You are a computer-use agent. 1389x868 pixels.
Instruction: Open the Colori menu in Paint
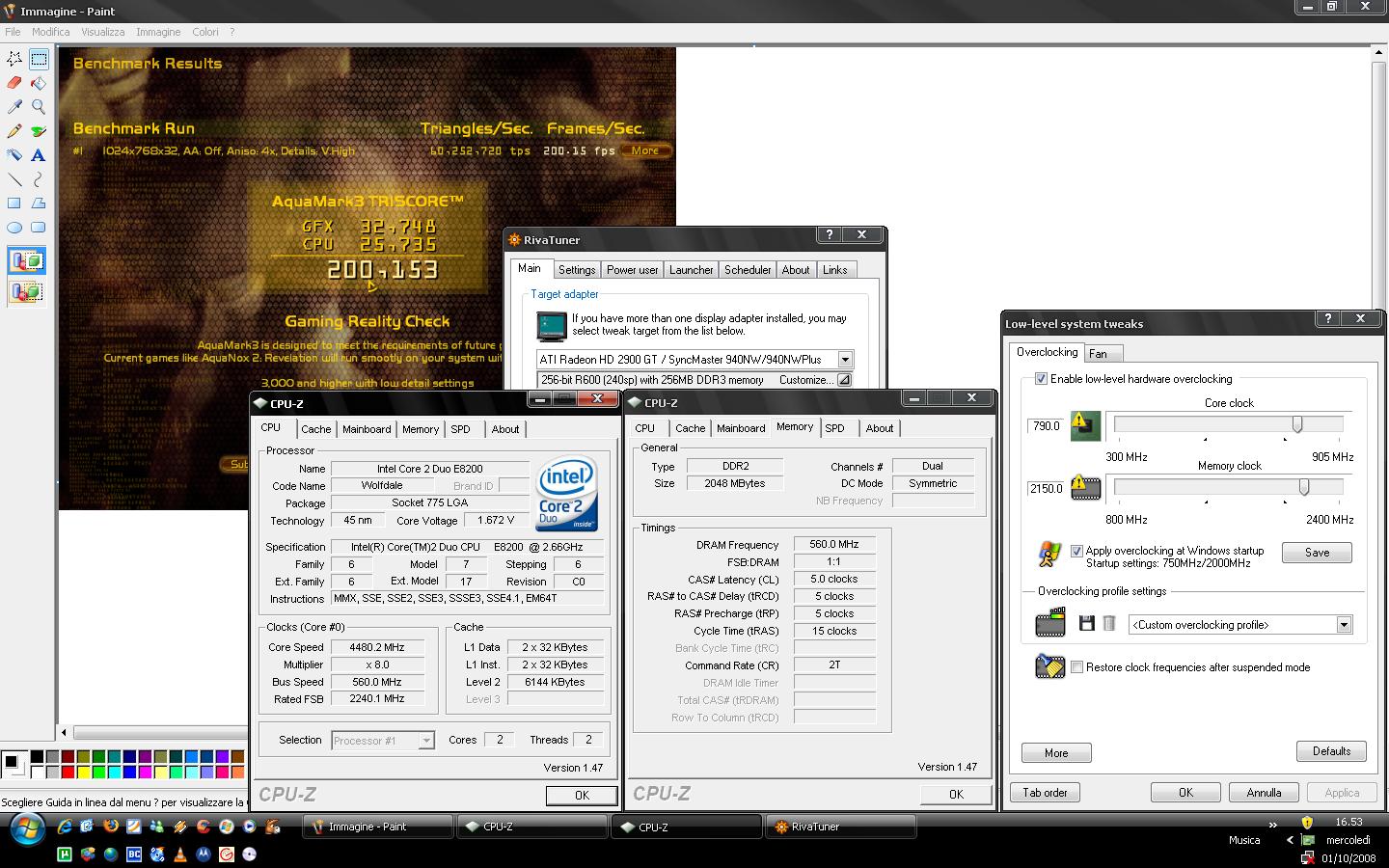(x=205, y=32)
